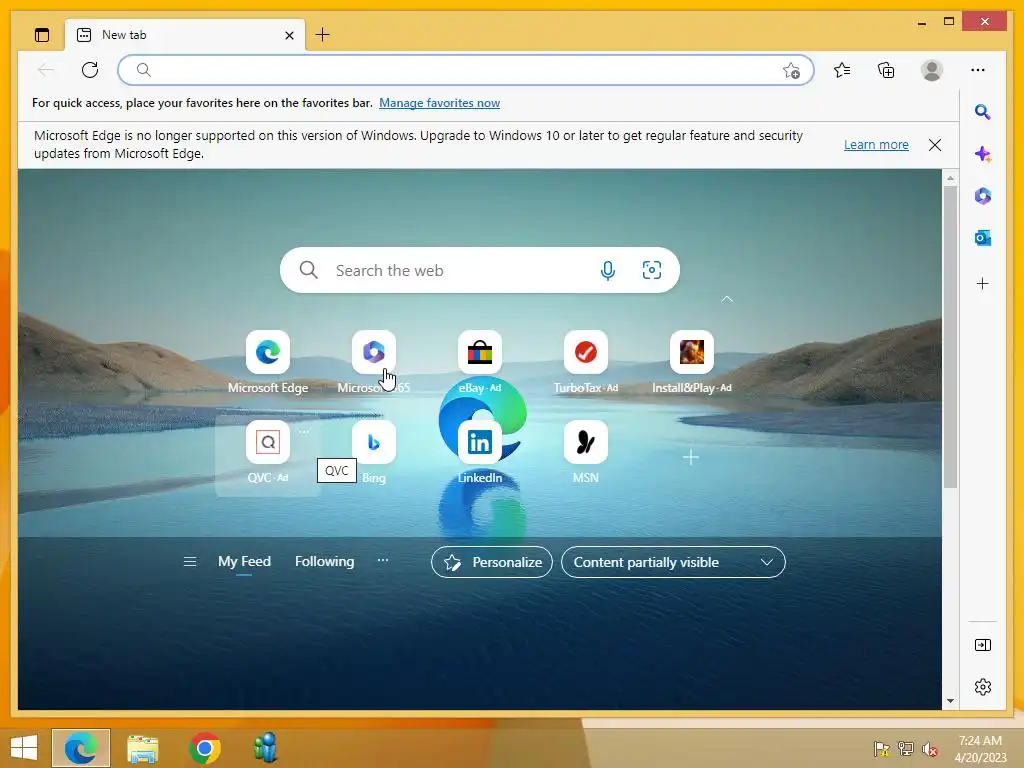This screenshot has width=1024, height=768.
Task: Open Settings and more ellipsis menu
Action: (x=978, y=70)
